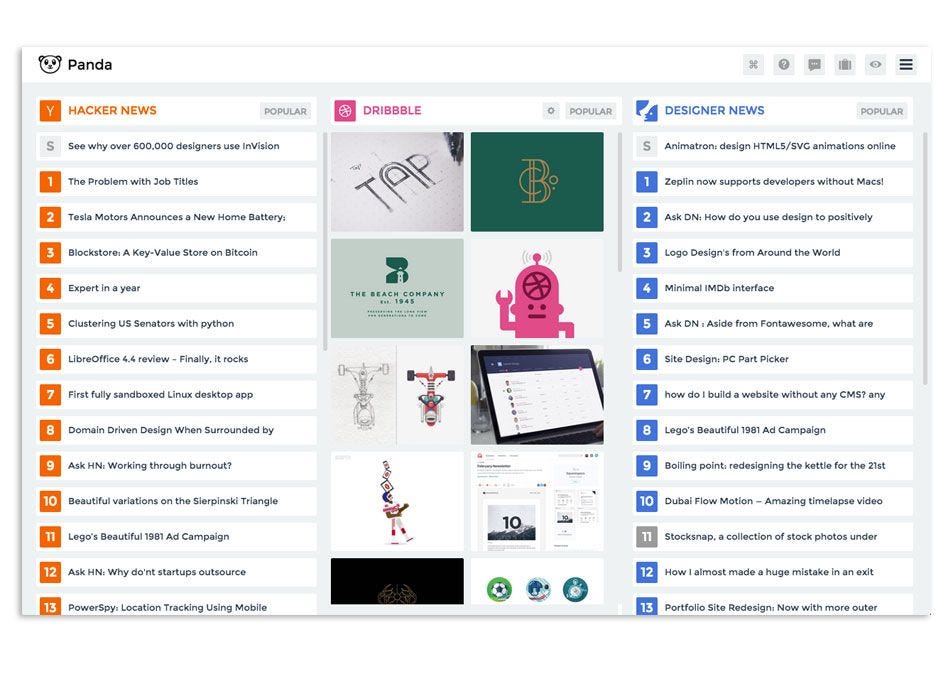Open the motorcycle sketch Dribbble shot
950x675 pixels.
pos(397,395)
